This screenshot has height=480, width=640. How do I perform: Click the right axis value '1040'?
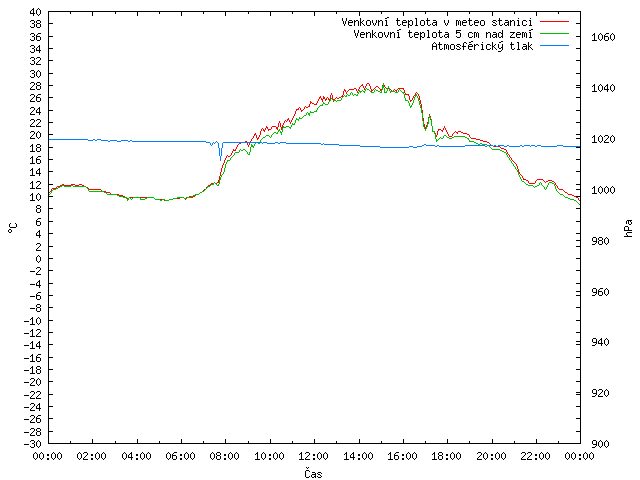click(x=603, y=88)
